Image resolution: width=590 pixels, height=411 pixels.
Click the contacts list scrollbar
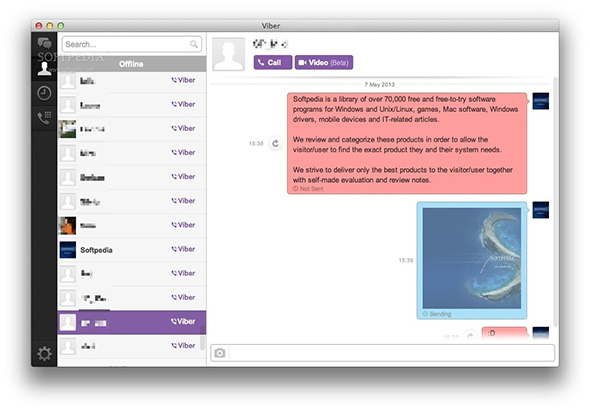click(202, 337)
